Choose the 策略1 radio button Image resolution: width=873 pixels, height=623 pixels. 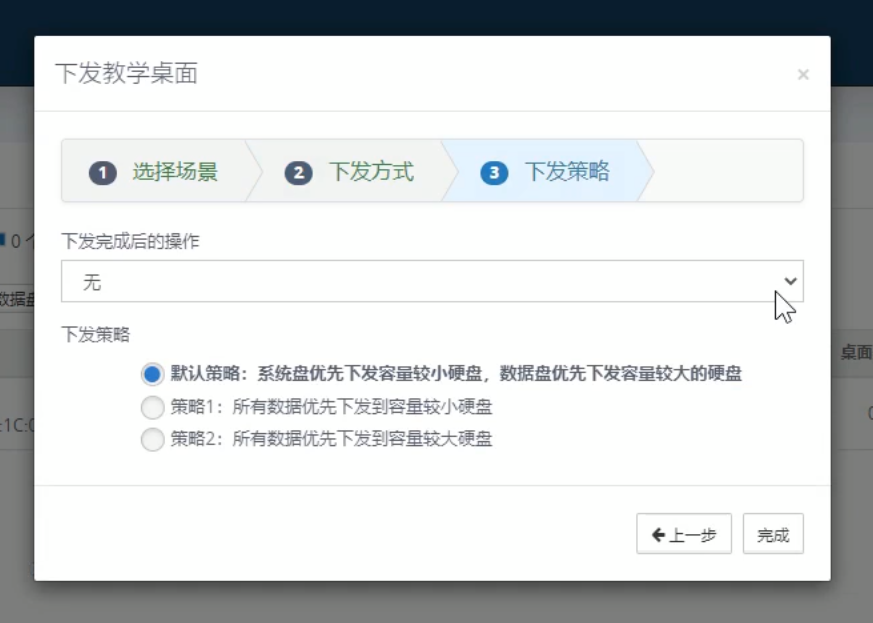(x=152, y=407)
